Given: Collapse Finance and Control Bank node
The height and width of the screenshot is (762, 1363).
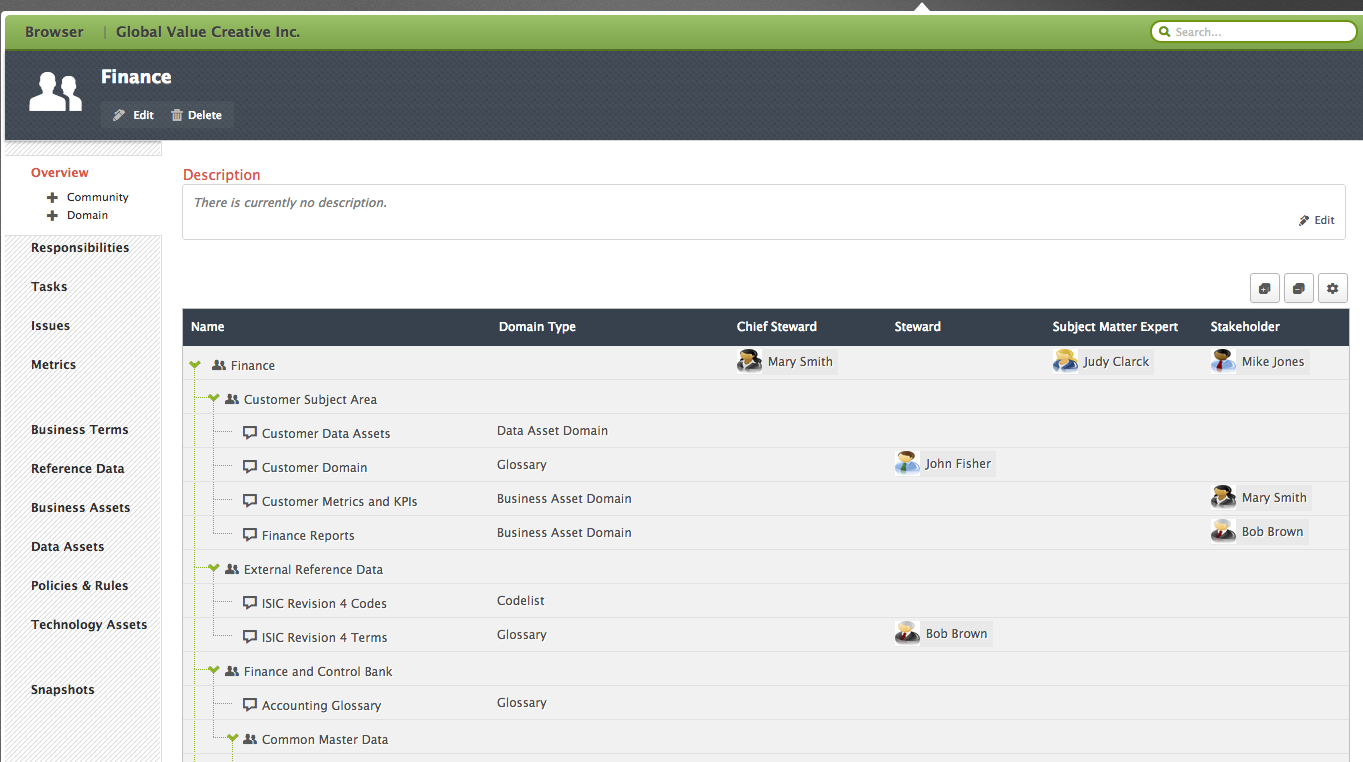Looking at the screenshot, I should 214,670.
